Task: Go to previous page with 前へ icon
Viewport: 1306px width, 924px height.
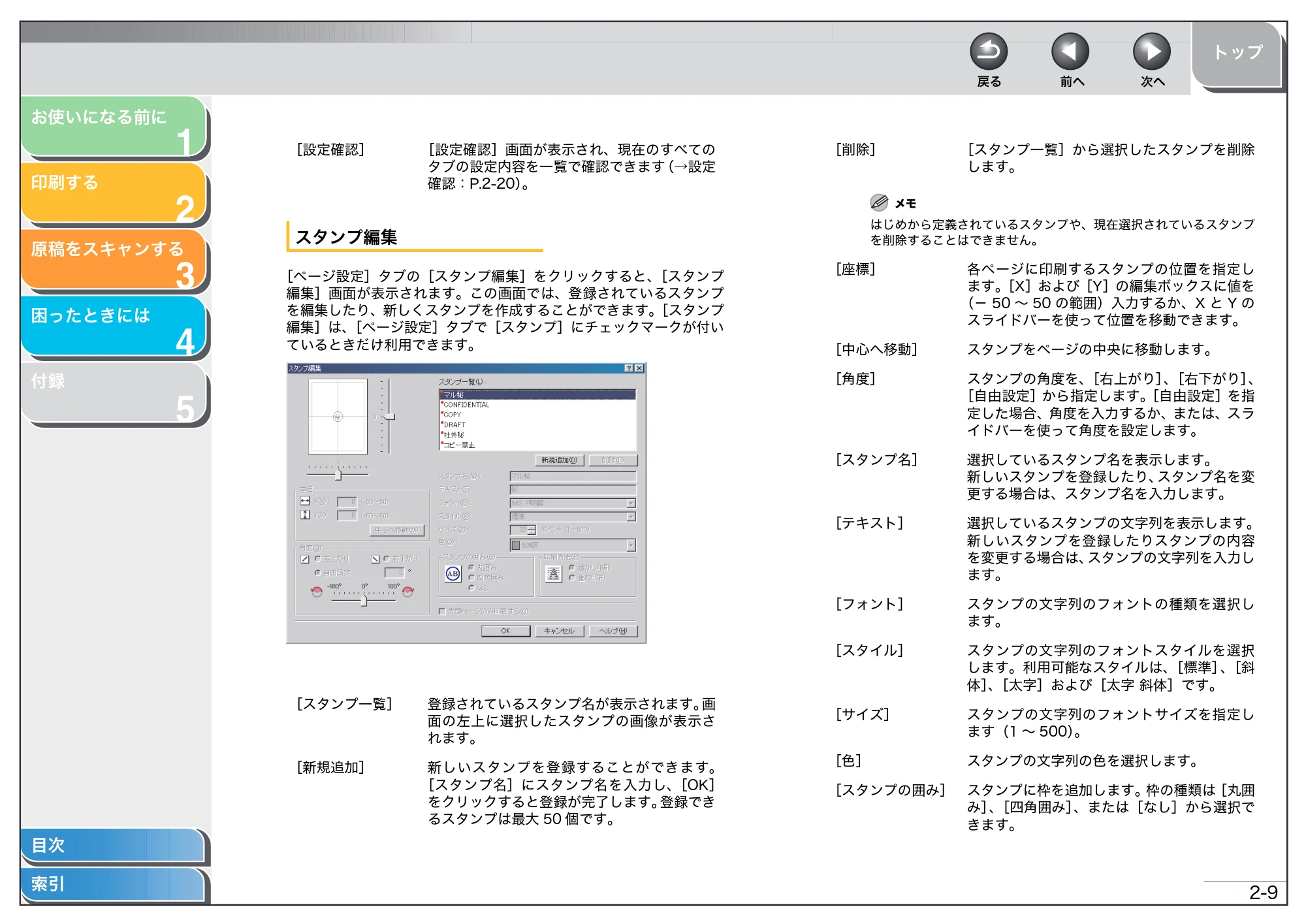Action: pyautogui.click(x=1070, y=52)
